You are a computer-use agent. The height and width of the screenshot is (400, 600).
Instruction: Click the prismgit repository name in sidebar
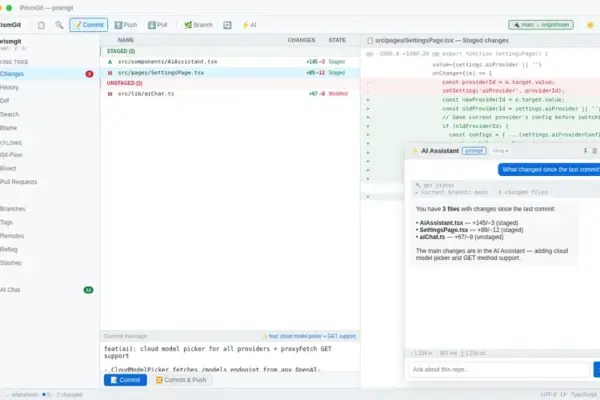click(11, 41)
